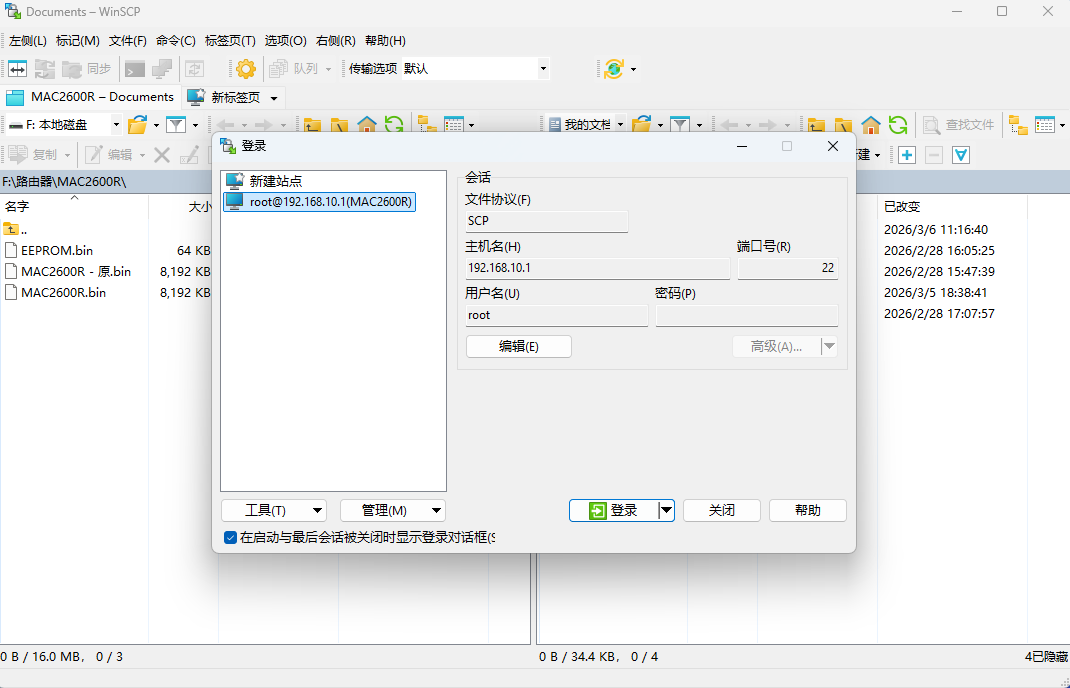1070x688 pixels.
Task: Click filter funnel icon in 我的文档 panel
Action: point(680,124)
